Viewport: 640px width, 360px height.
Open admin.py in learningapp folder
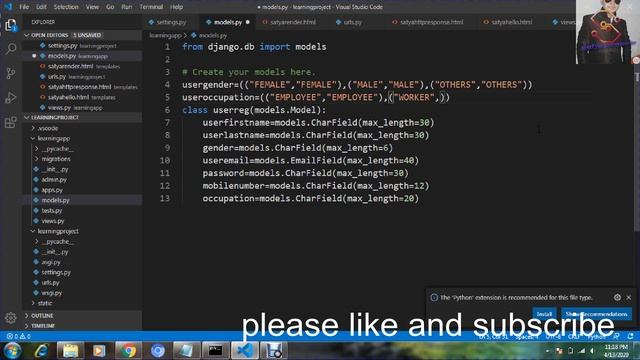53,180
